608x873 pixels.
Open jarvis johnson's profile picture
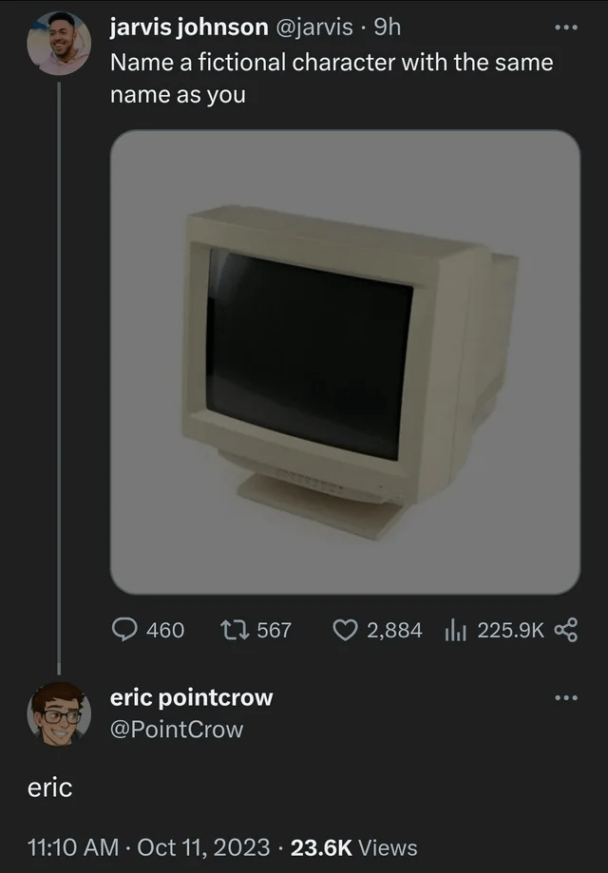click(59, 44)
